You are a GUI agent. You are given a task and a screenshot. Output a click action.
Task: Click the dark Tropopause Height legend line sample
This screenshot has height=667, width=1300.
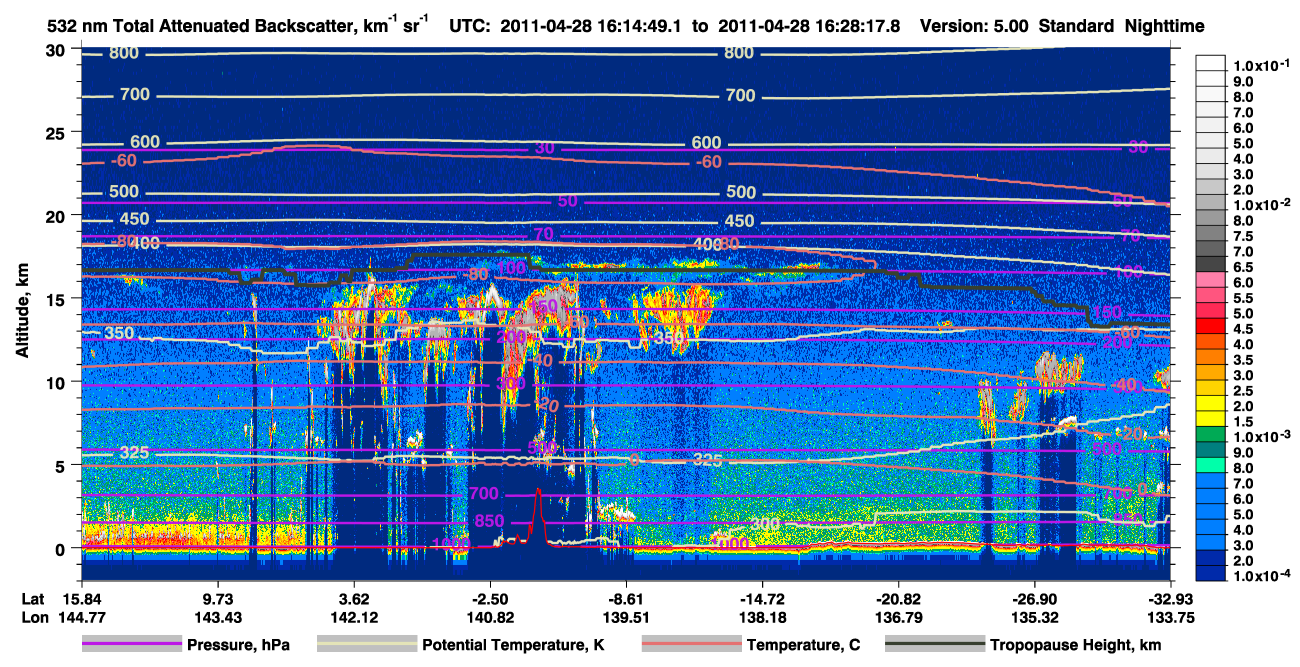pos(934,646)
